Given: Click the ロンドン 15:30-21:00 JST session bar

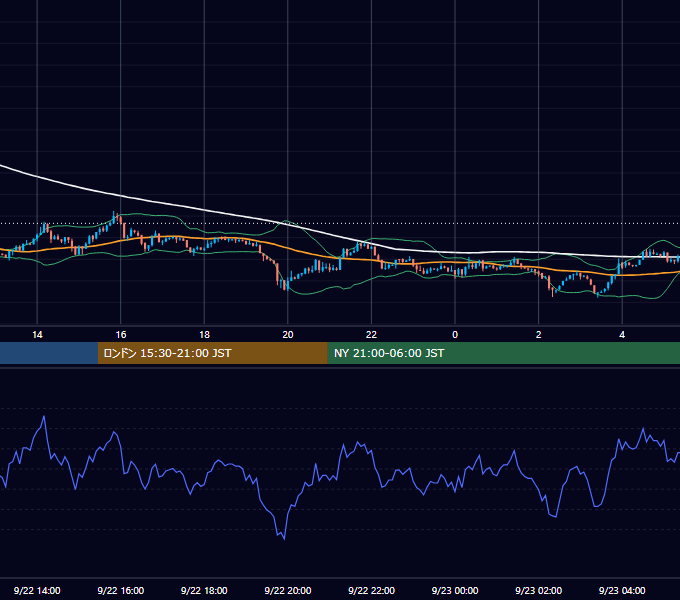Looking at the screenshot, I should coord(212,353).
